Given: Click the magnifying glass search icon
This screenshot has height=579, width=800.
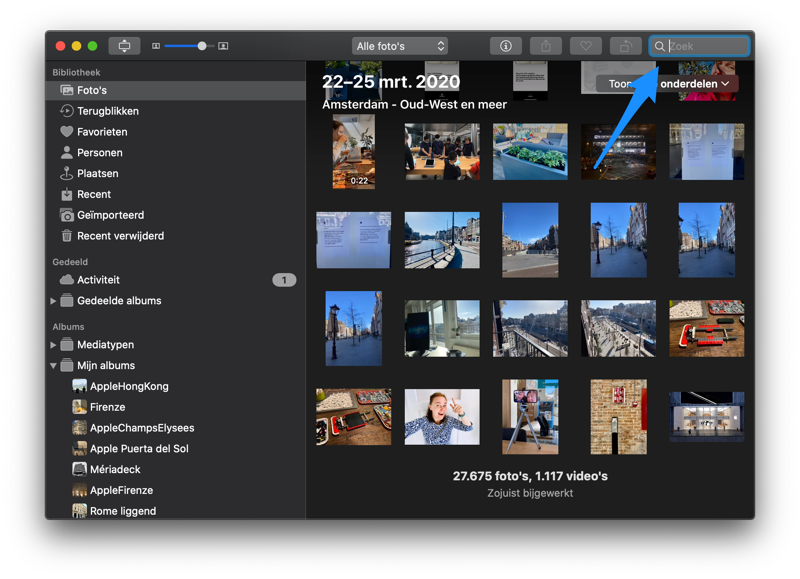Looking at the screenshot, I should [659, 46].
